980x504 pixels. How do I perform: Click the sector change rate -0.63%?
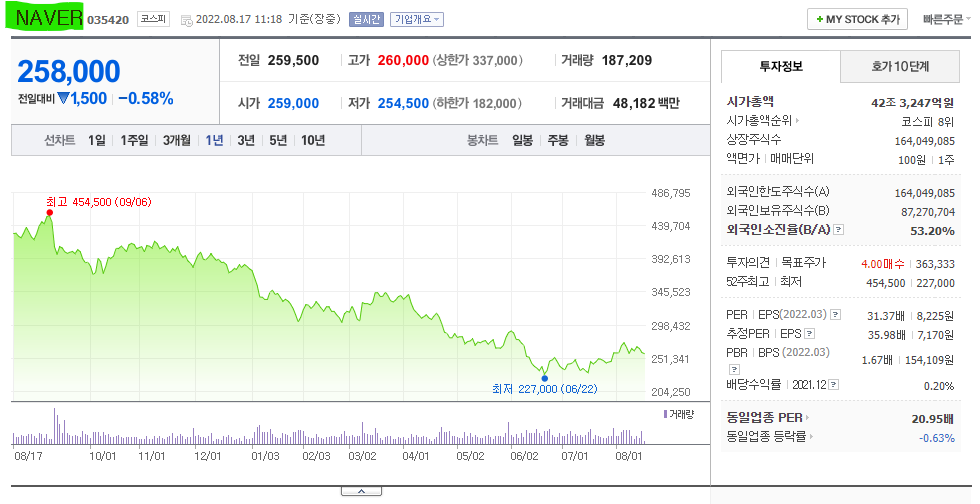[x=936, y=438]
